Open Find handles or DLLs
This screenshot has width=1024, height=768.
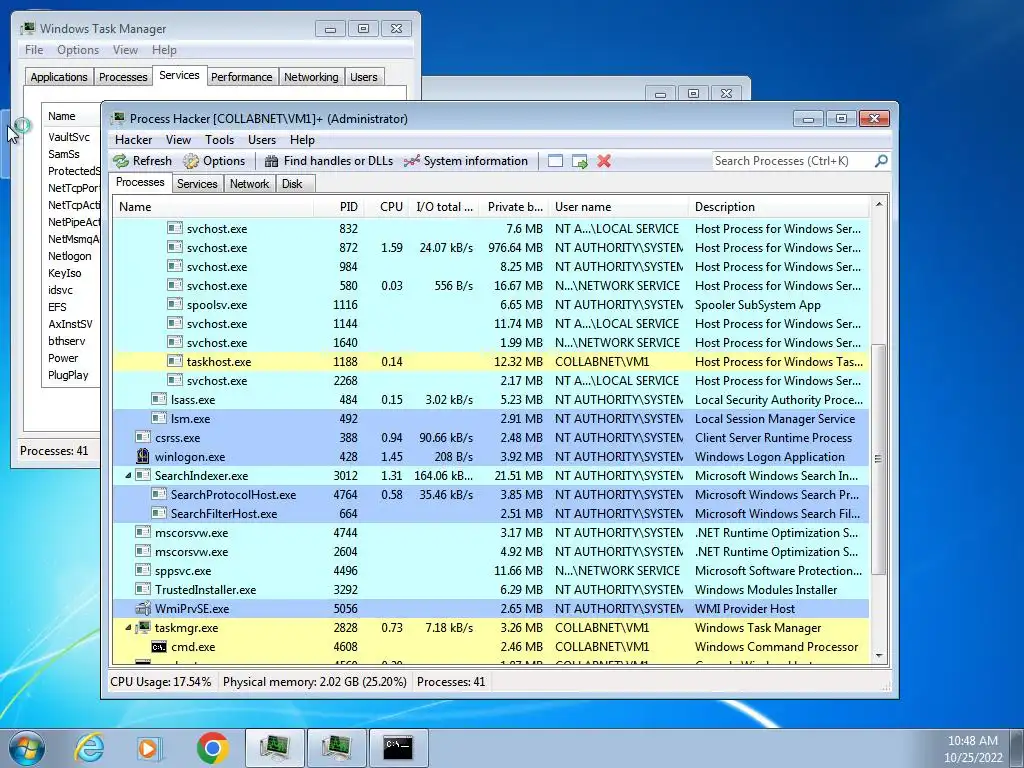coord(328,161)
